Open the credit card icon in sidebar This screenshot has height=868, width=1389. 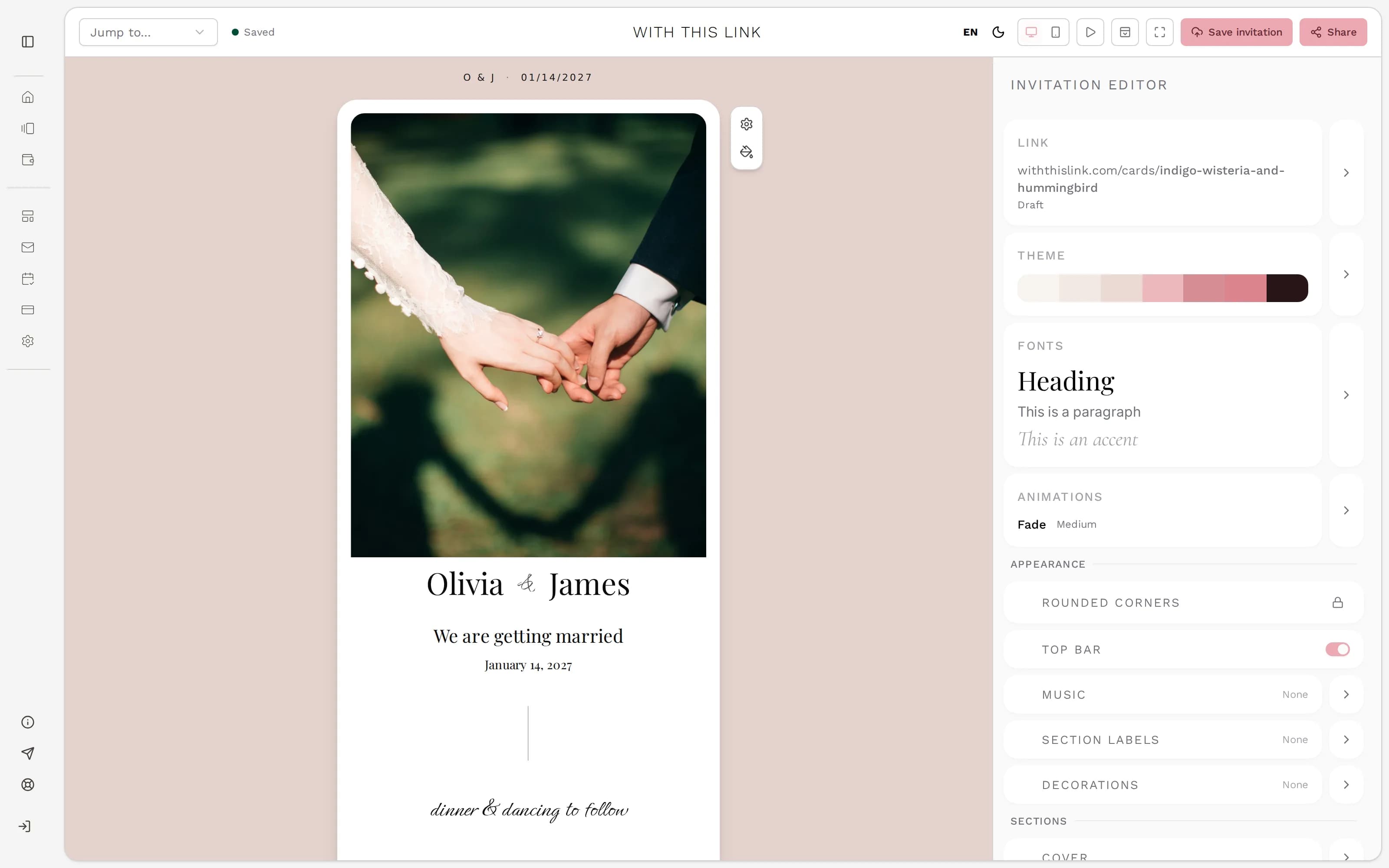27,310
